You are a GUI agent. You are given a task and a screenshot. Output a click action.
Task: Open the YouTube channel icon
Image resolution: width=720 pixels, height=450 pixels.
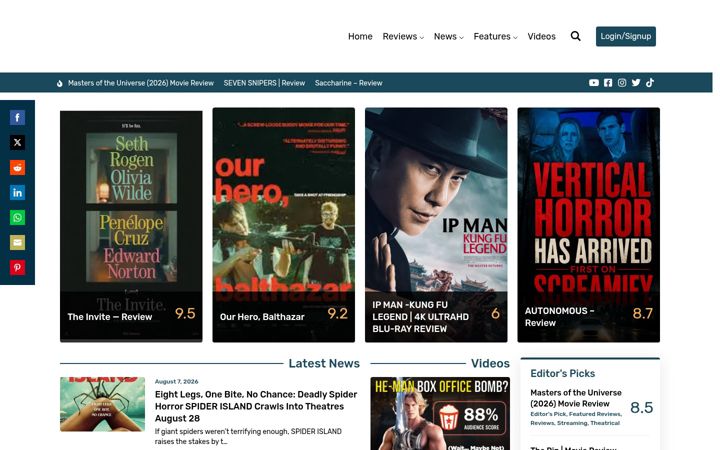(594, 83)
